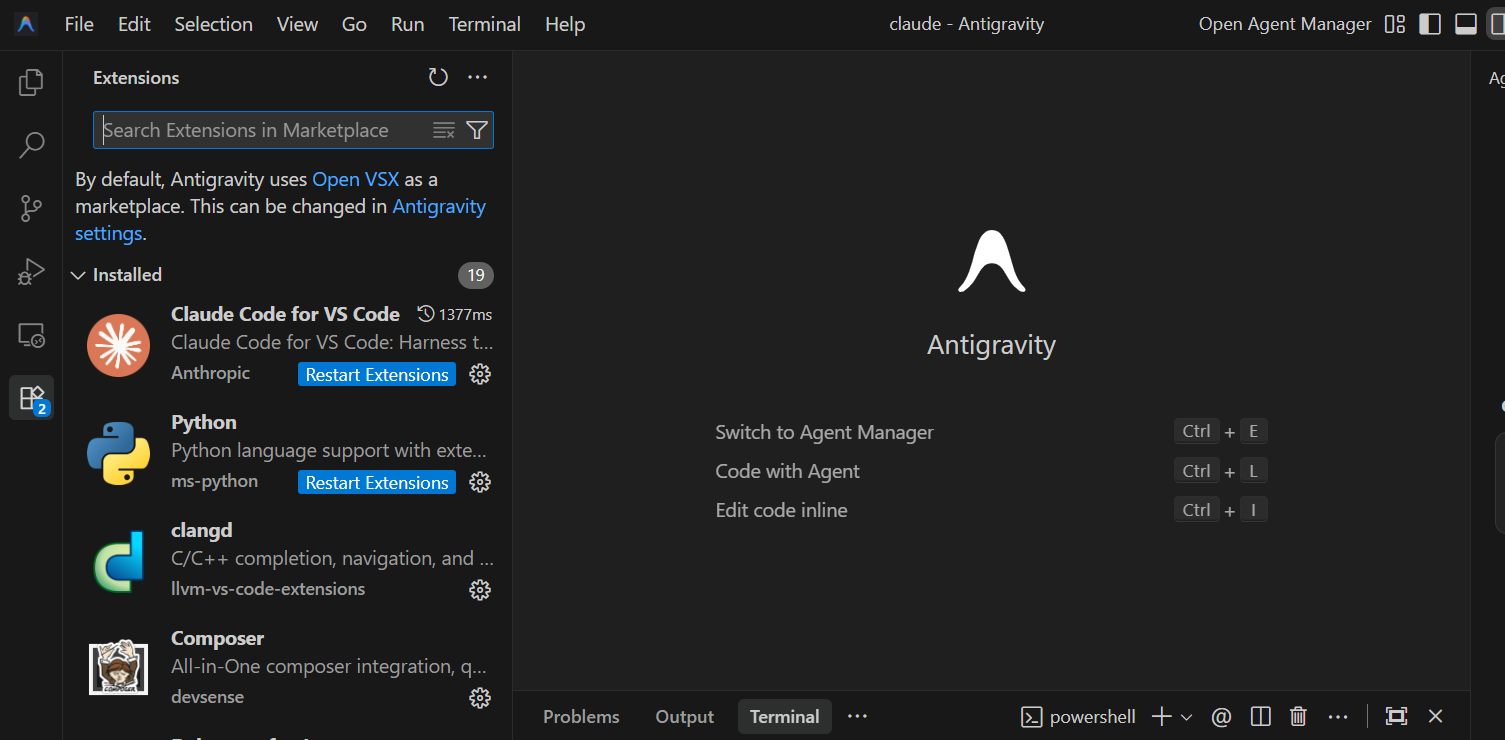Open the Open VSX link
Viewport: 1505px width, 740px height.
355,178
